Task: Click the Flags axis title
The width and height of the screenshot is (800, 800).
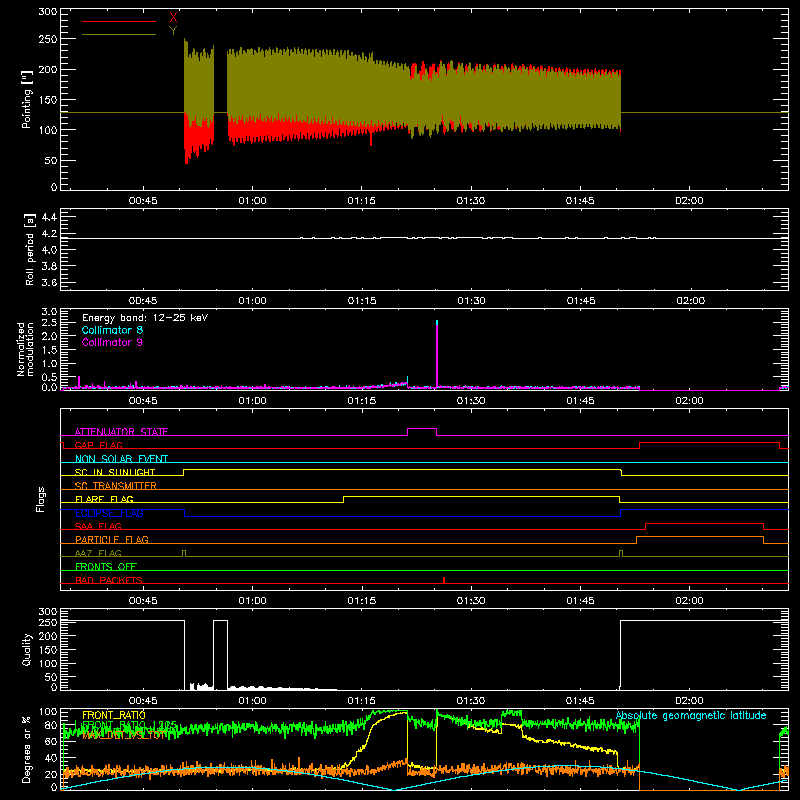Action: [40, 499]
